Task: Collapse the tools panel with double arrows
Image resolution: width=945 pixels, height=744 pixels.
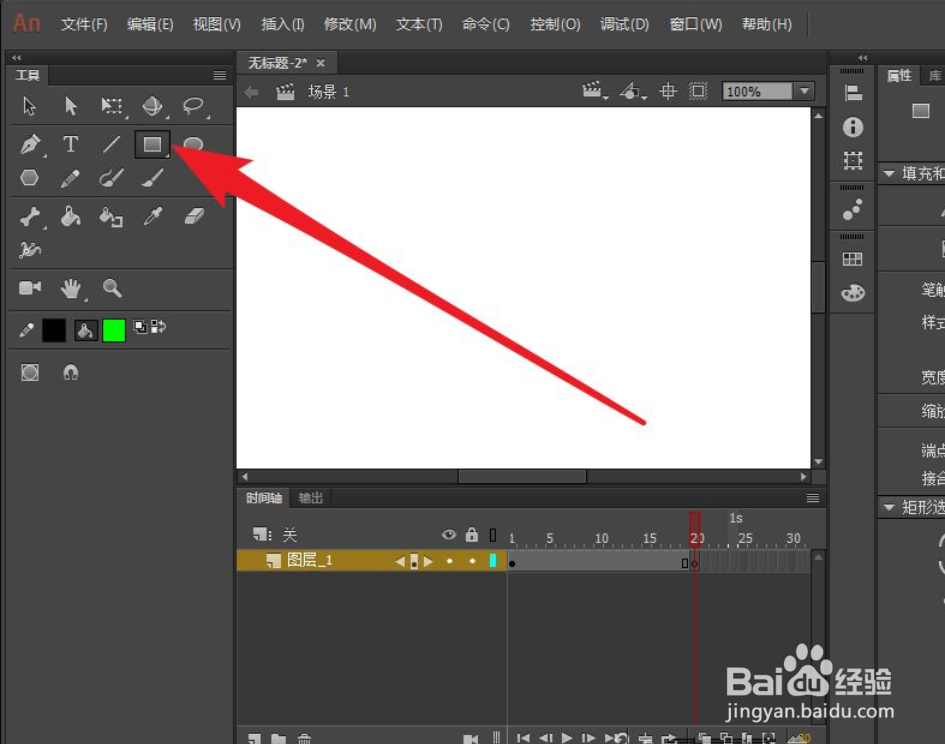Action: (x=16, y=58)
